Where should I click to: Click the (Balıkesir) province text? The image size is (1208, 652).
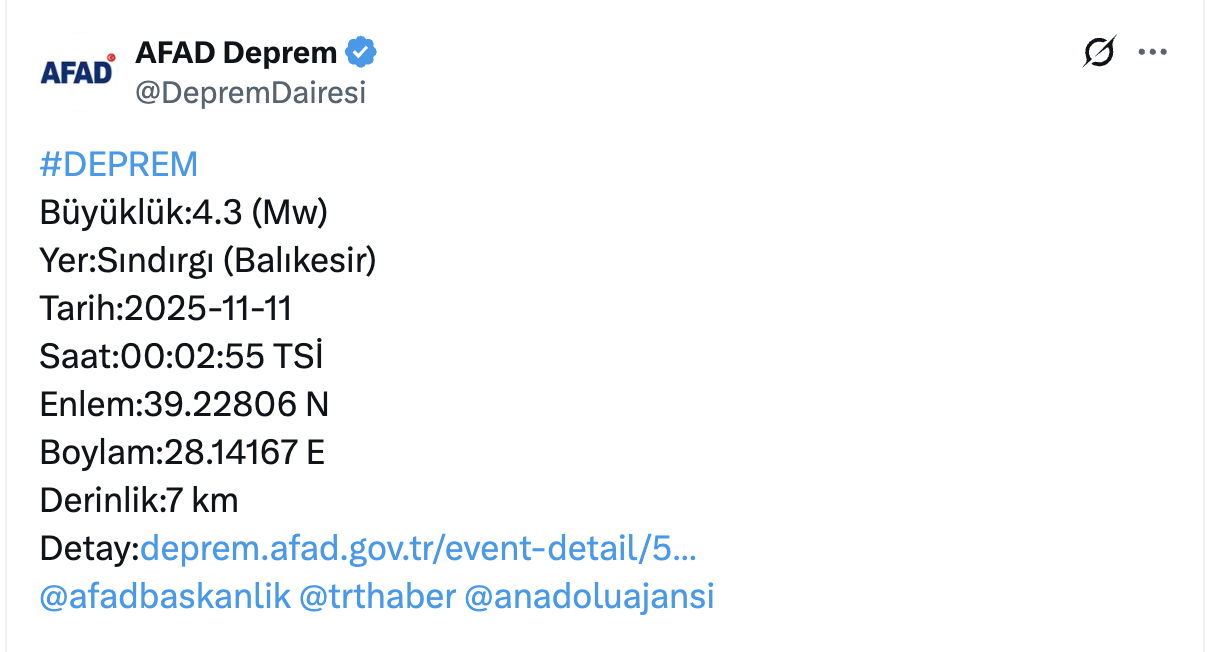tap(299, 260)
